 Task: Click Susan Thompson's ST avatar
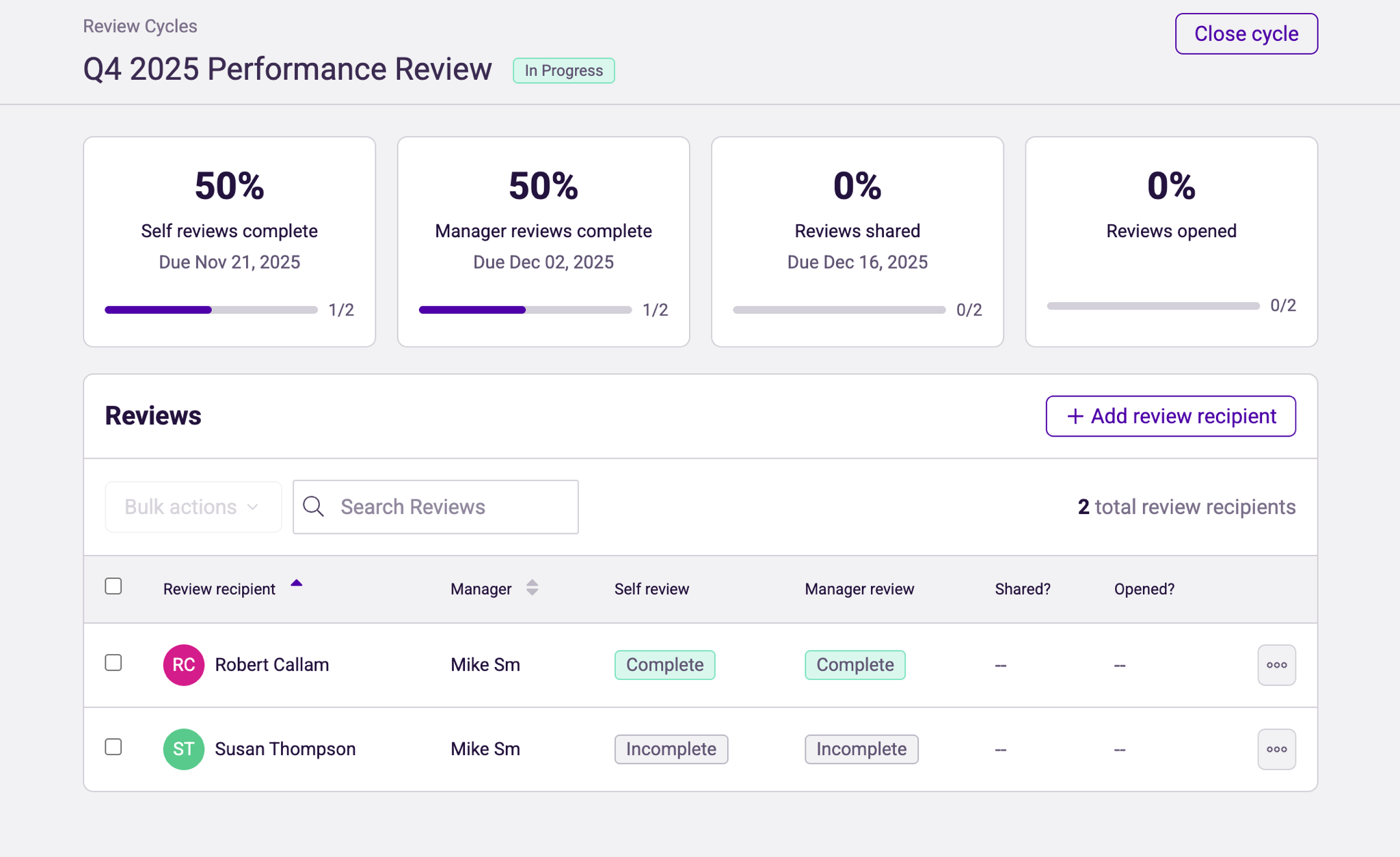tap(183, 749)
